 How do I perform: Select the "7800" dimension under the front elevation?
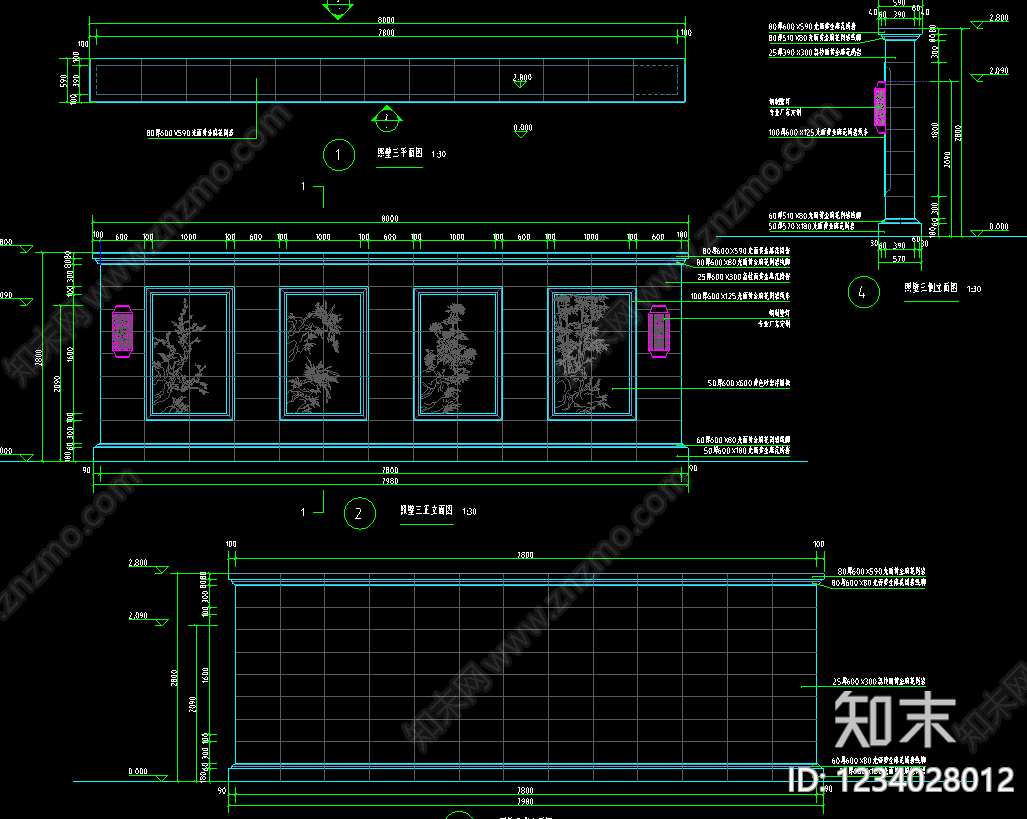(x=390, y=470)
